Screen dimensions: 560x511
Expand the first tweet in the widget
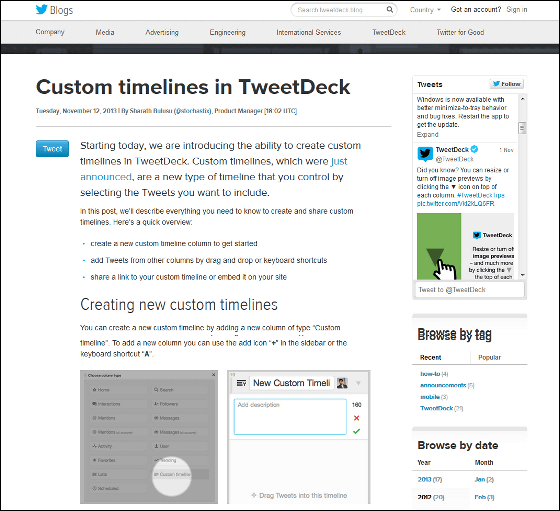428,134
